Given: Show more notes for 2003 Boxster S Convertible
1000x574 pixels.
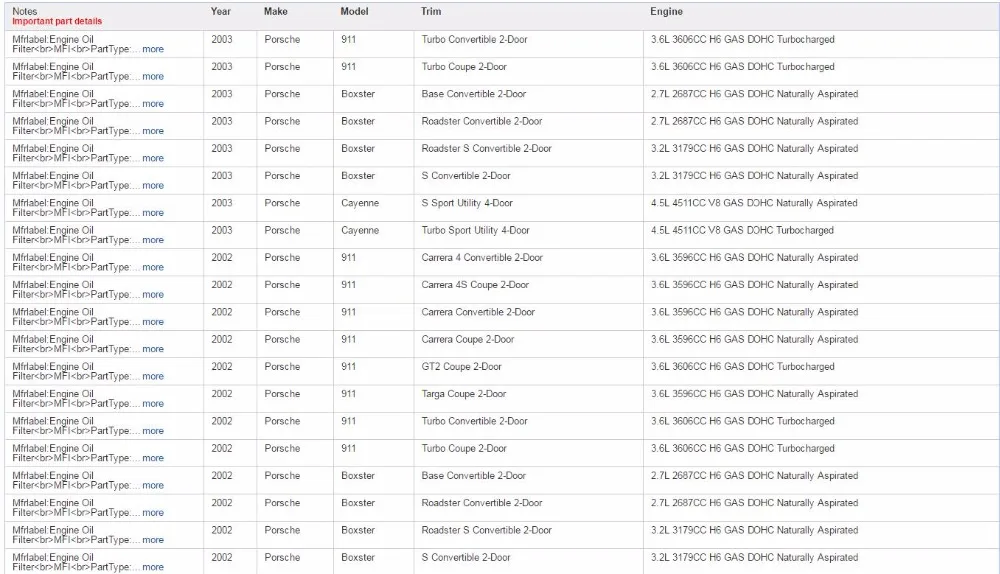Looking at the screenshot, I should [x=153, y=186].
